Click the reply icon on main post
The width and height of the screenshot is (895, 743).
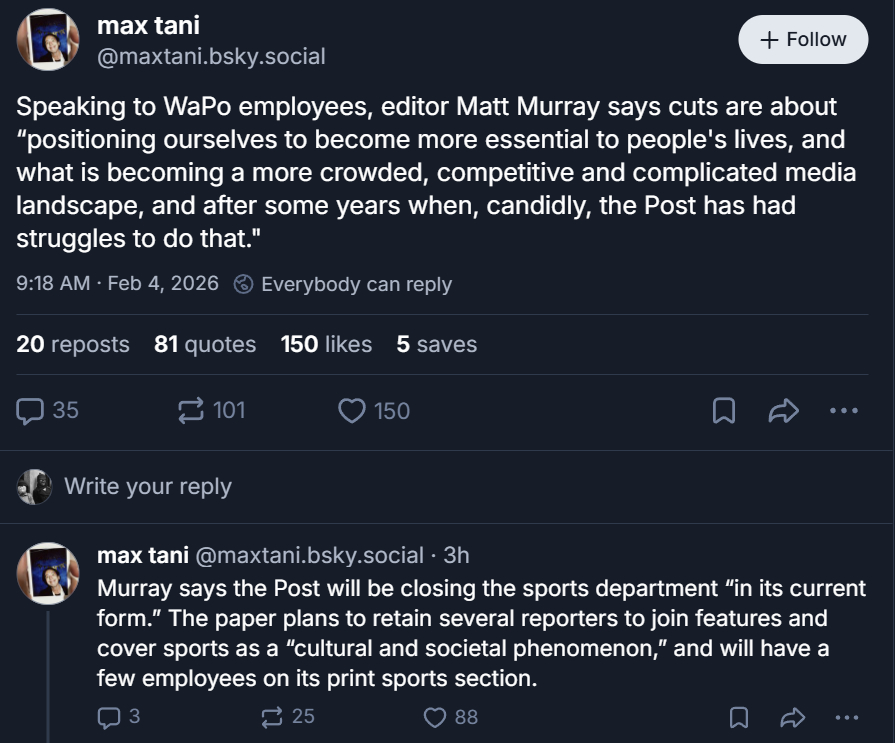pos(32,411)
